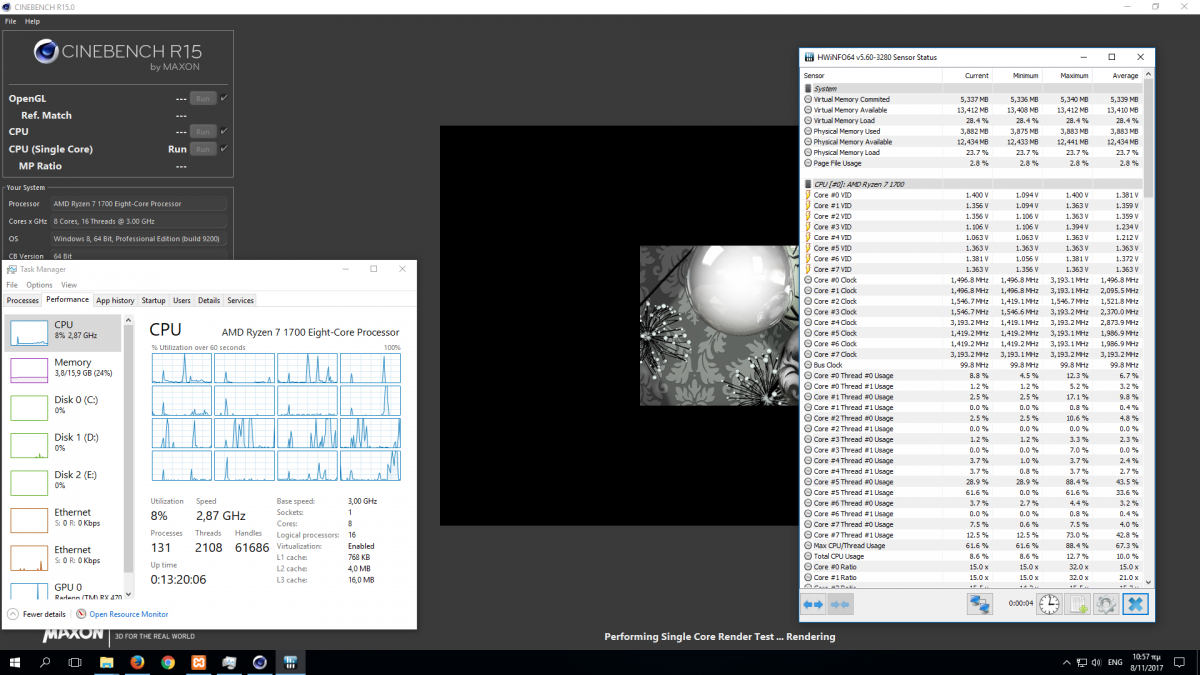Open Resource Monitor link
Screen dimensions: 1200x675
click(x=128, y=614)
